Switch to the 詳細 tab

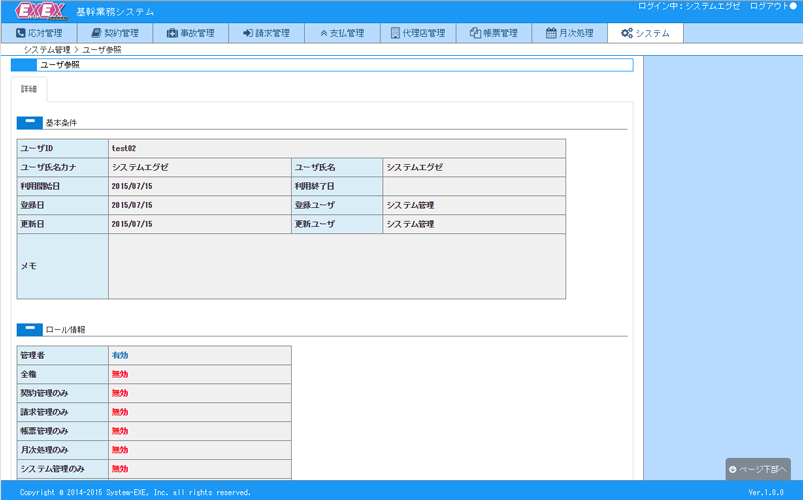click(28, 89)
